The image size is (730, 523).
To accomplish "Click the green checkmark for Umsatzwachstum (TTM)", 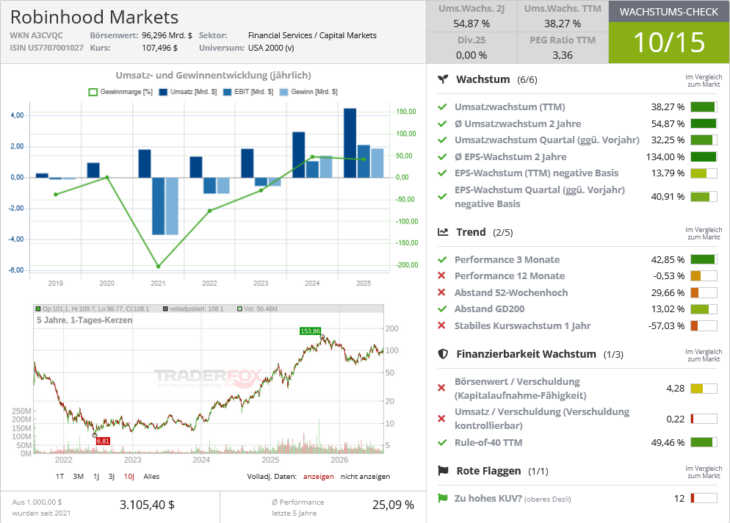I will 442,107.
